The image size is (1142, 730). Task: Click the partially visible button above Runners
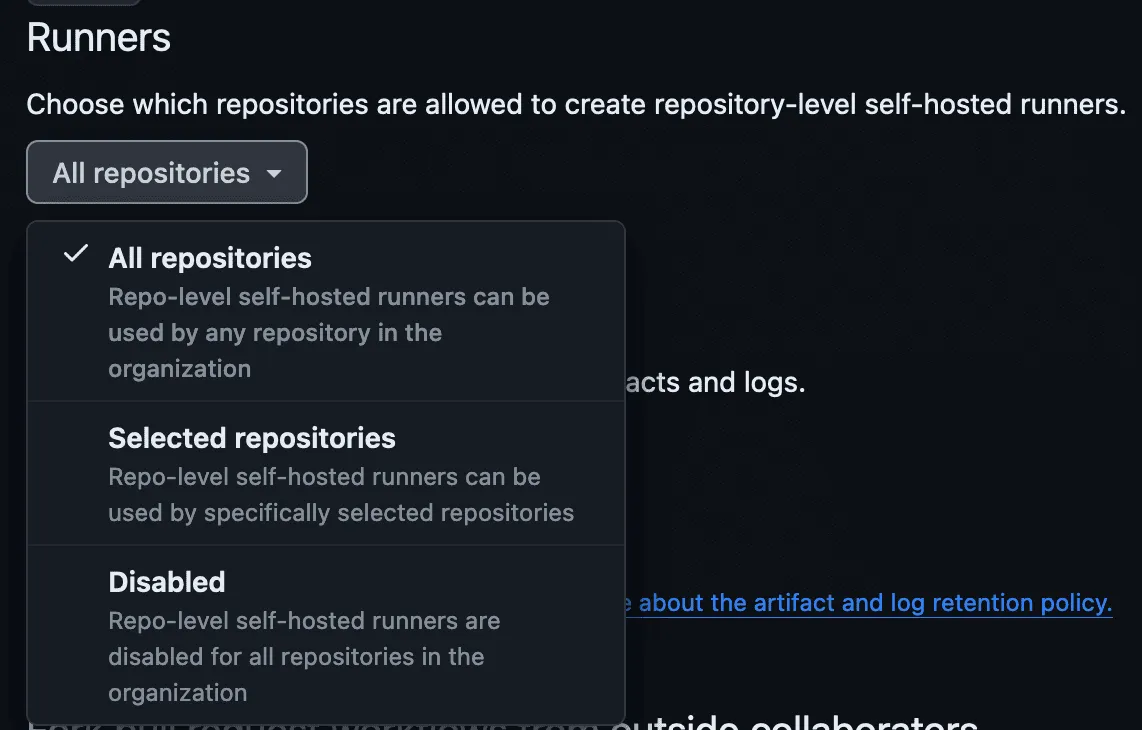(x=84, y=3)
